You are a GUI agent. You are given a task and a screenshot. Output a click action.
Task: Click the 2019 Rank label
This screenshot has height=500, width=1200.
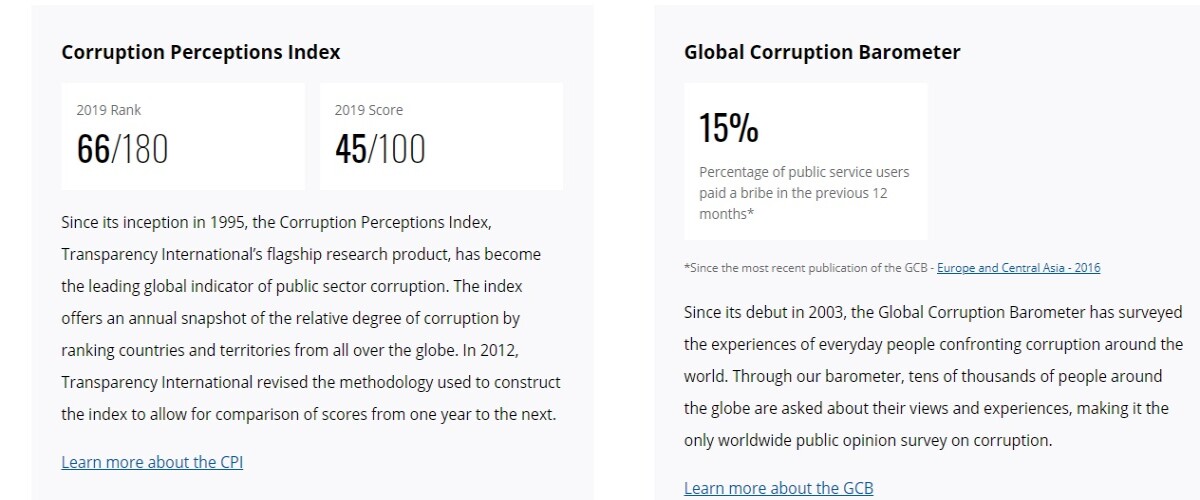click(109, 110)
